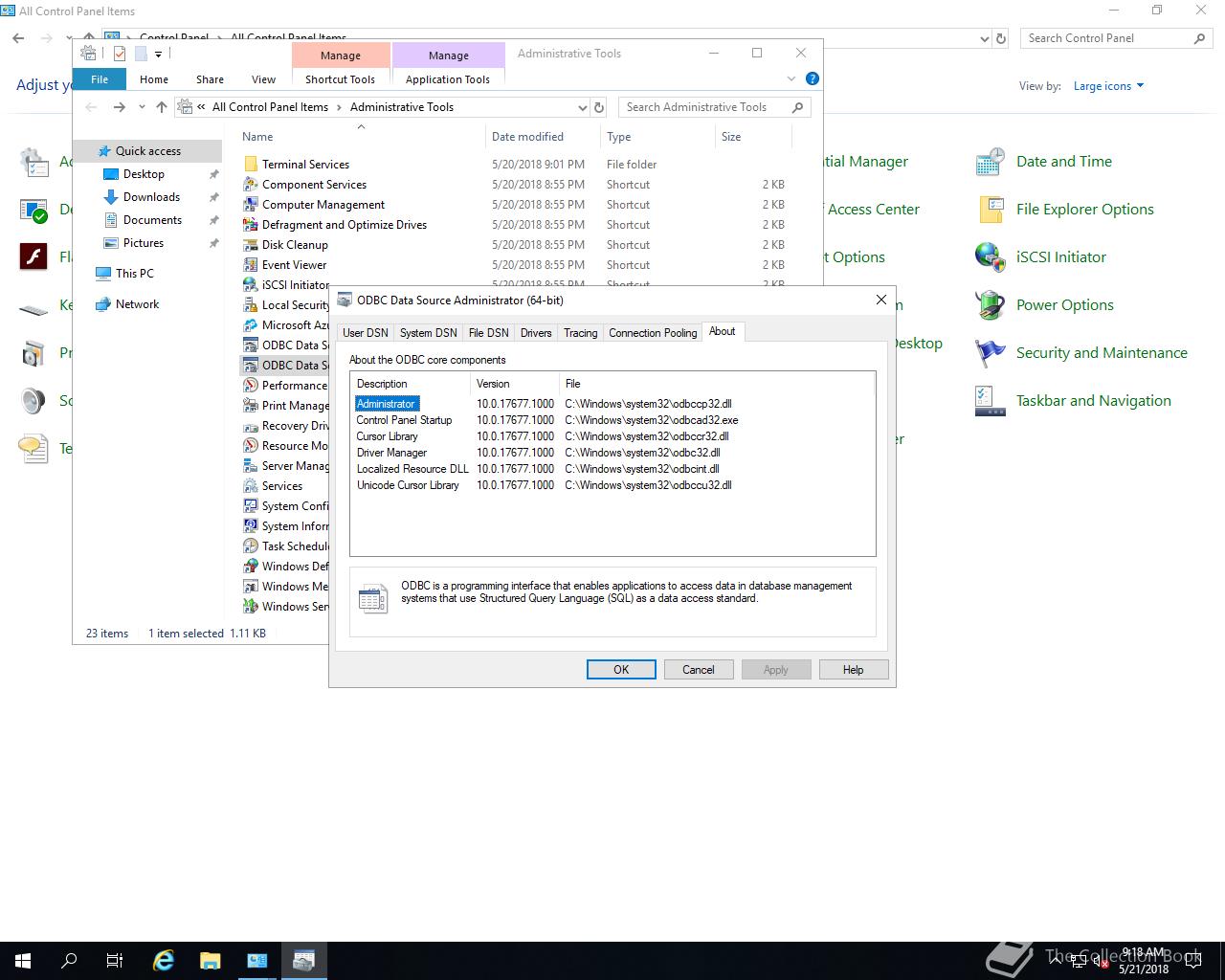Open the Shortcut Tools ribbon tab
1225x980 pixels.
pyautogui.click(x=340, y=79)
